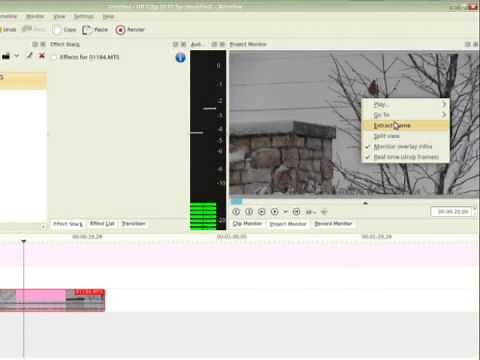Click the pencil edit-clip icon
This screenshot has width=480, height=360.
[29, 56]
